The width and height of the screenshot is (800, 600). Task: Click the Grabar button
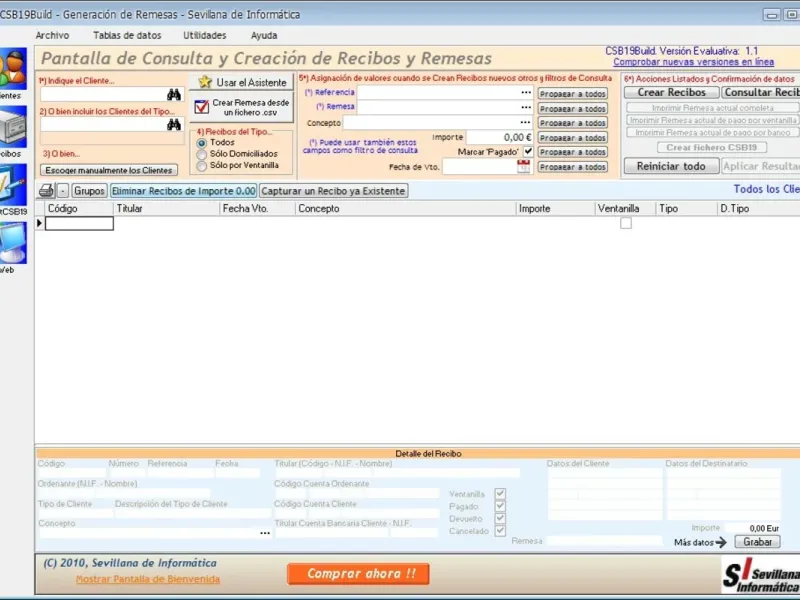pos(757,542)
